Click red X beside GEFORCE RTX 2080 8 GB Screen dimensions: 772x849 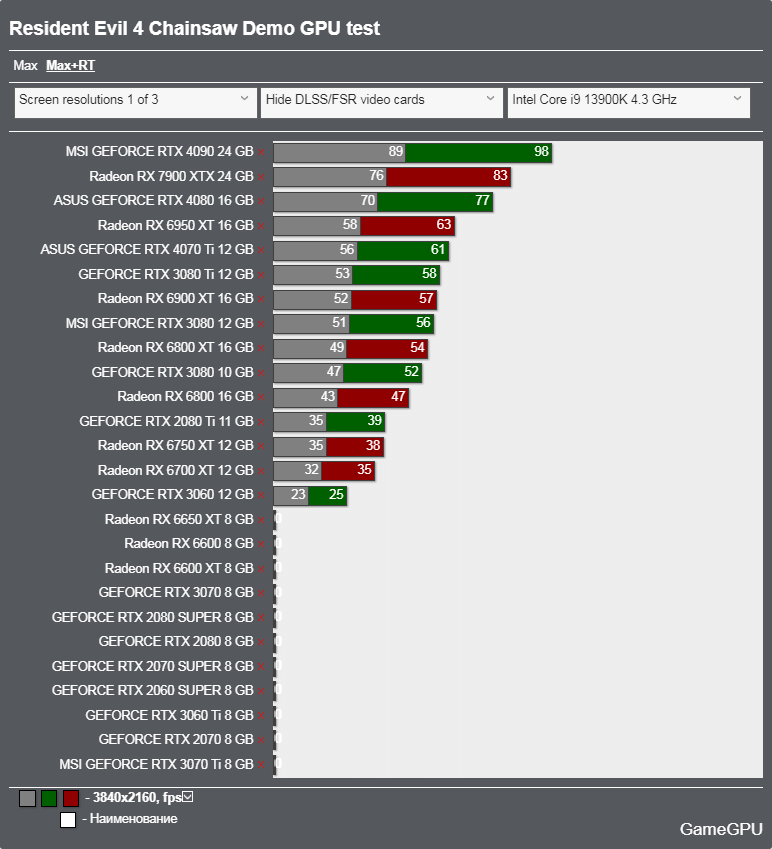tap(261, 642)
